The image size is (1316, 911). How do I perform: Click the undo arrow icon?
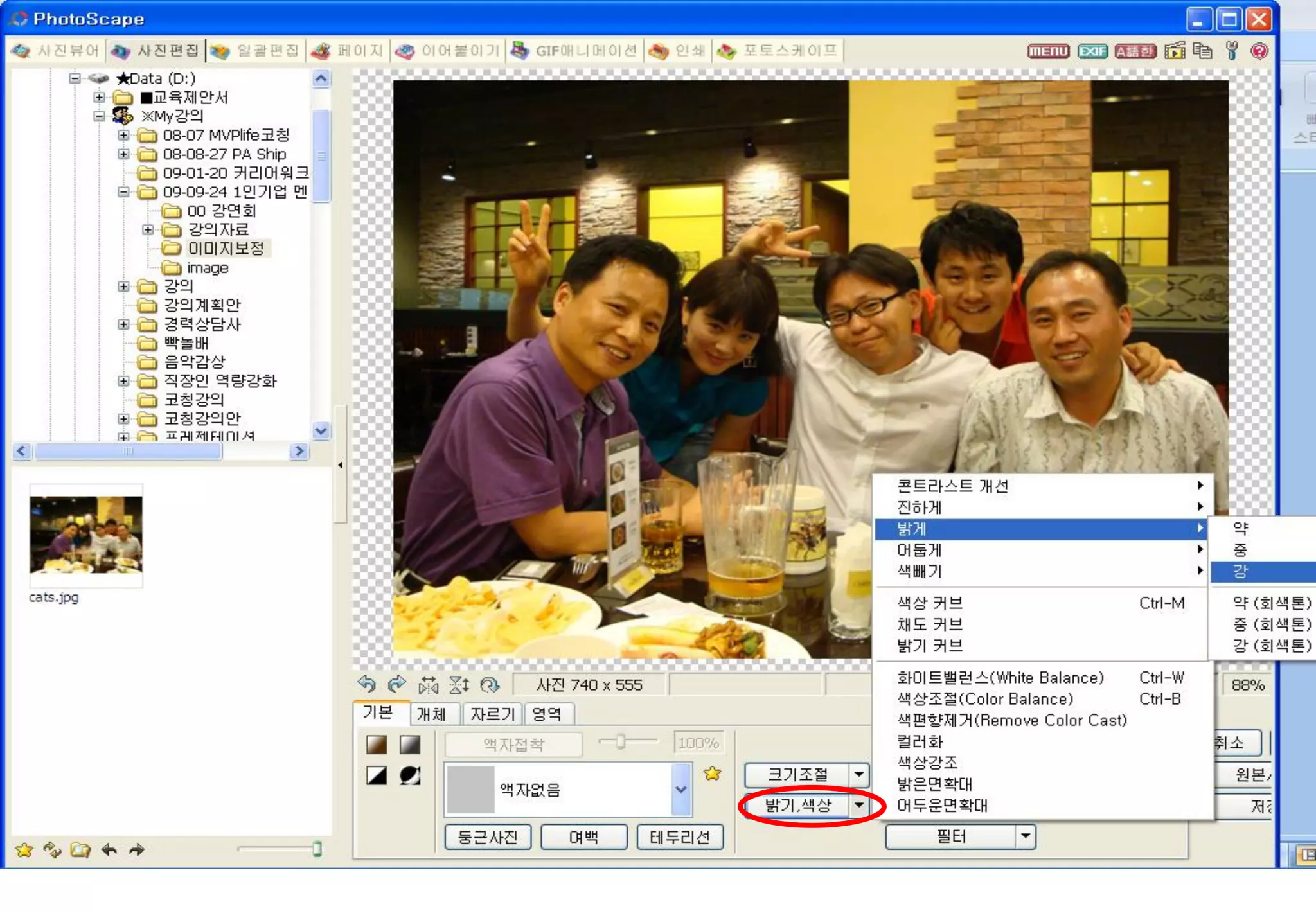click(367, 684)
